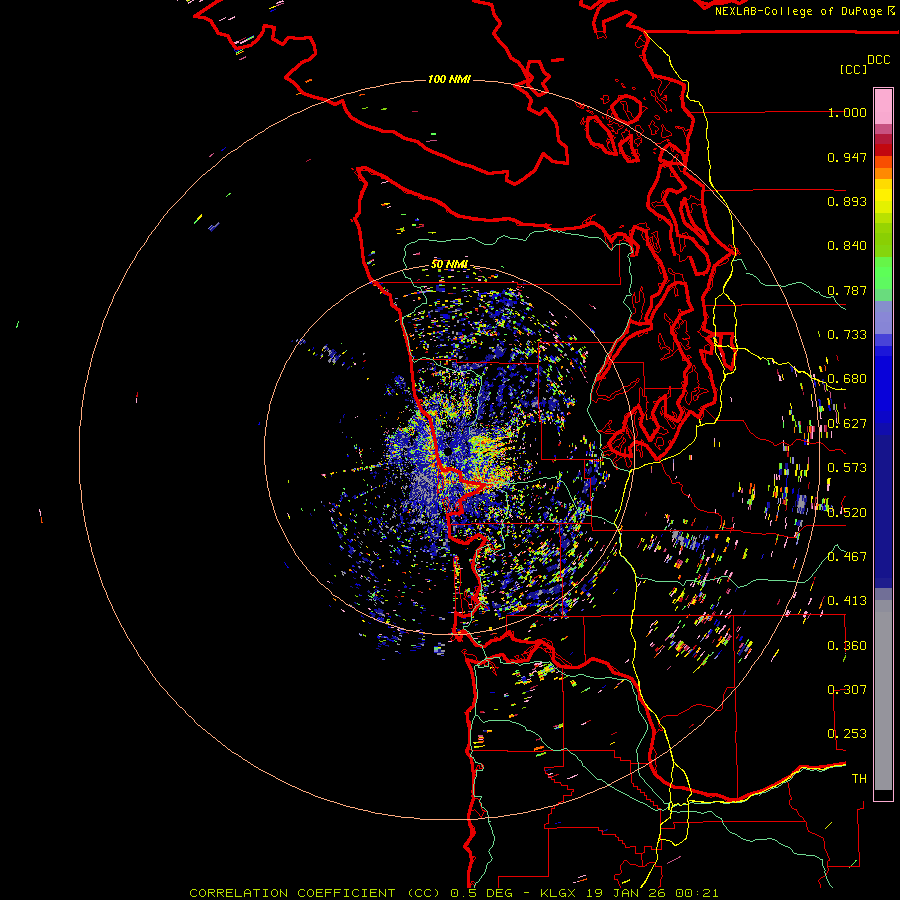Click the 50 NMI range ring label
This screenshot has height=900, width=900.
[449, 264]
